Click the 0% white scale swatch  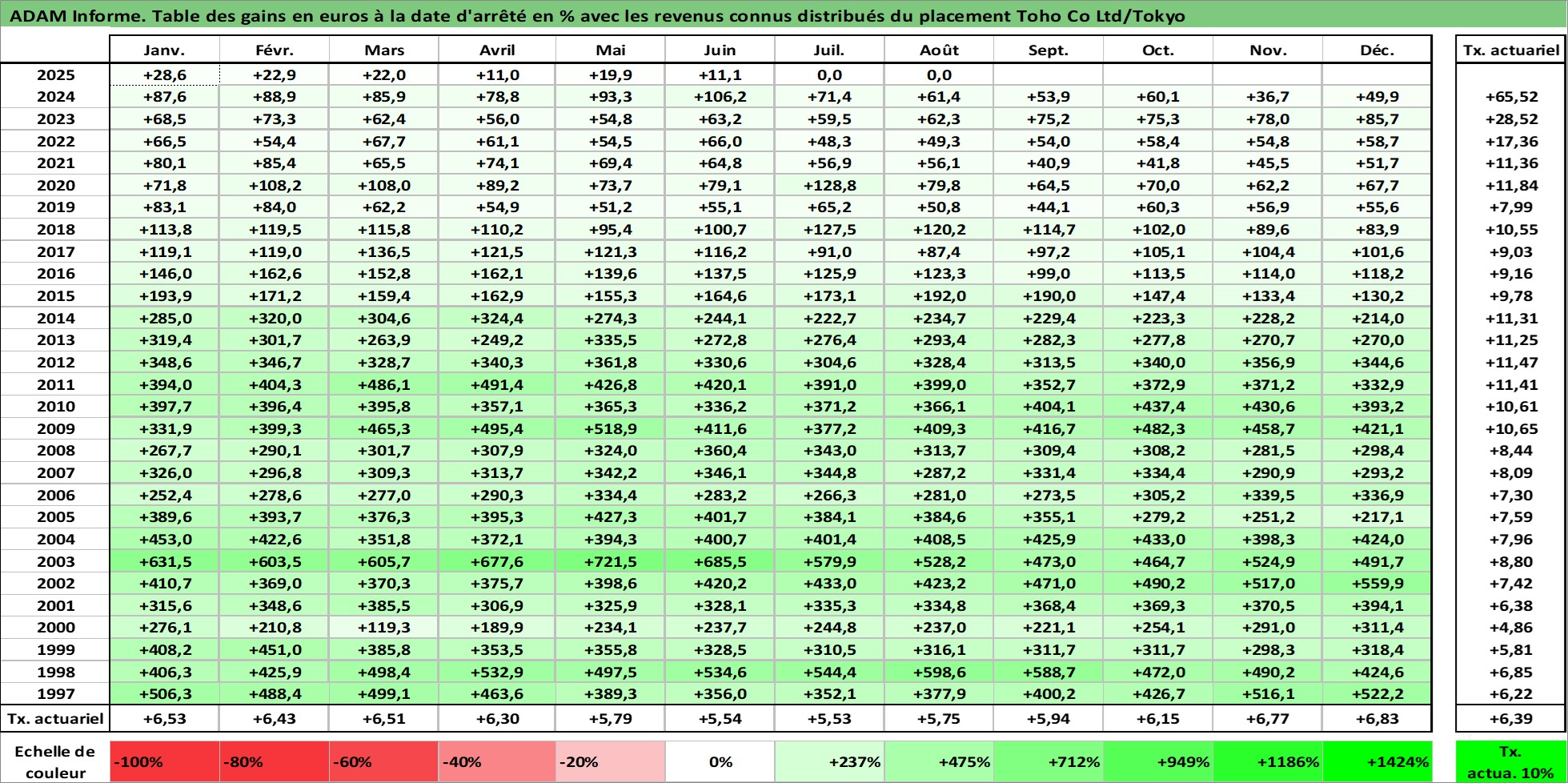720,762
